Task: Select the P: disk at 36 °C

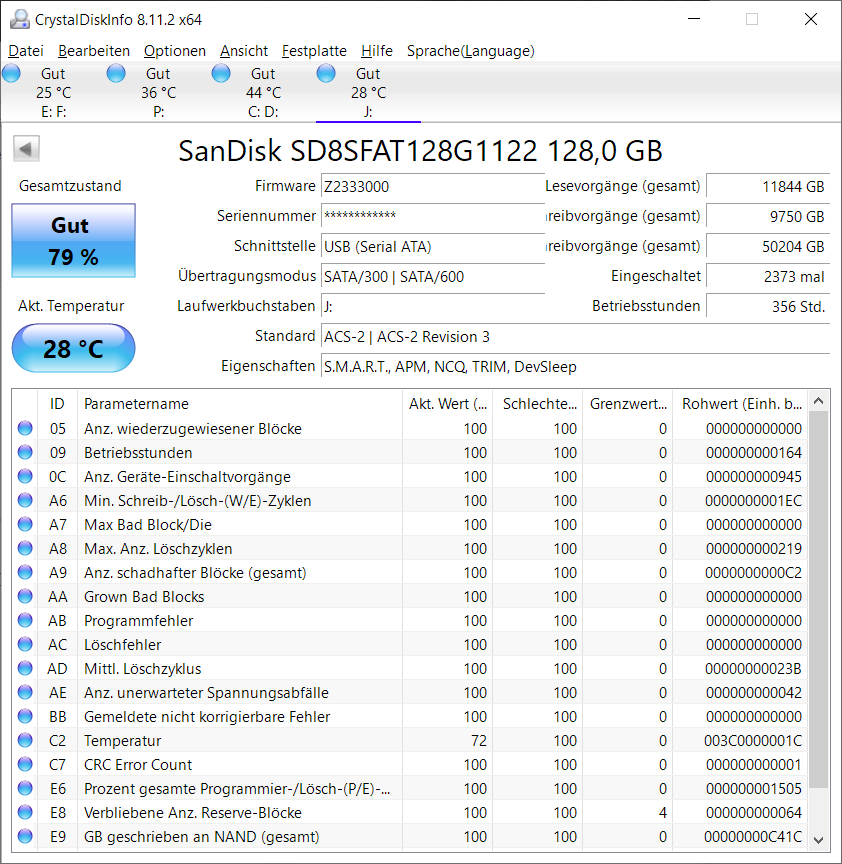Action: 158,93
